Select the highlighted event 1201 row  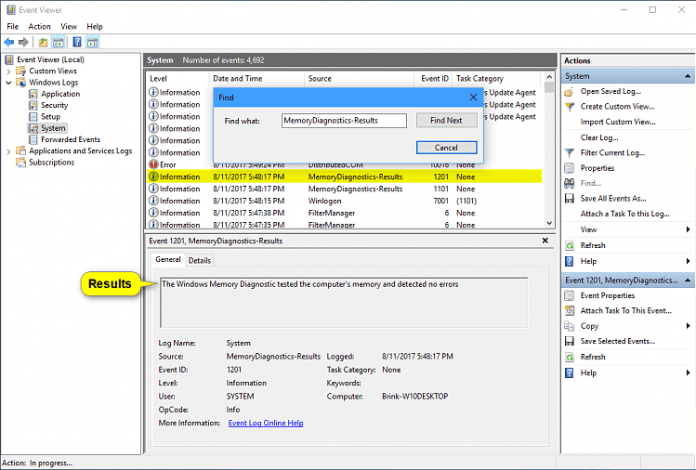coord(344,177)
